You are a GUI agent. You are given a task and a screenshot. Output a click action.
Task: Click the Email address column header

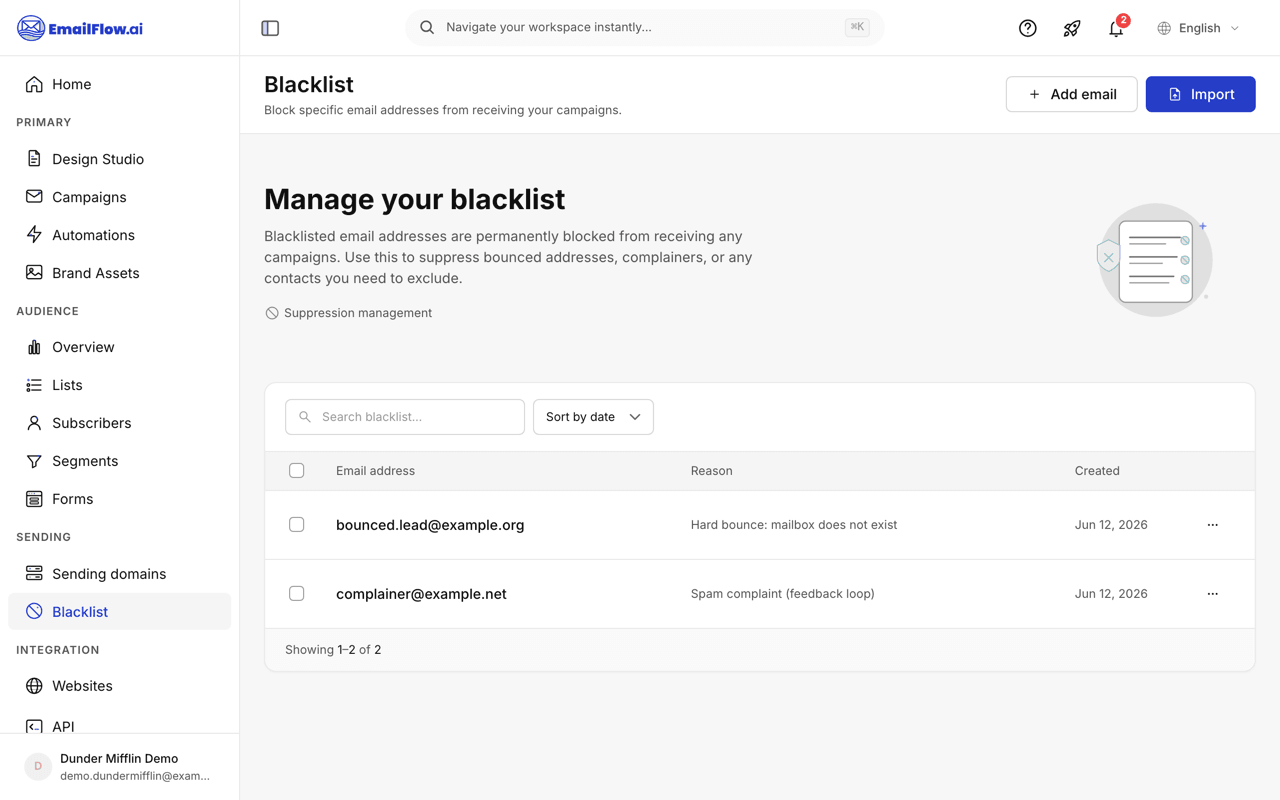click(375, 471)
